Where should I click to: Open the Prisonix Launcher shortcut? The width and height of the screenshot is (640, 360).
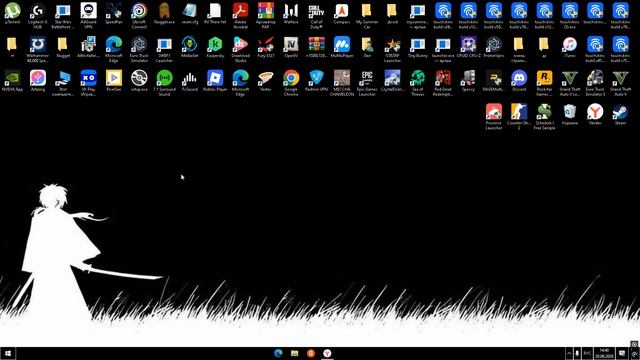pyautogui.click(x=493, y=116)
